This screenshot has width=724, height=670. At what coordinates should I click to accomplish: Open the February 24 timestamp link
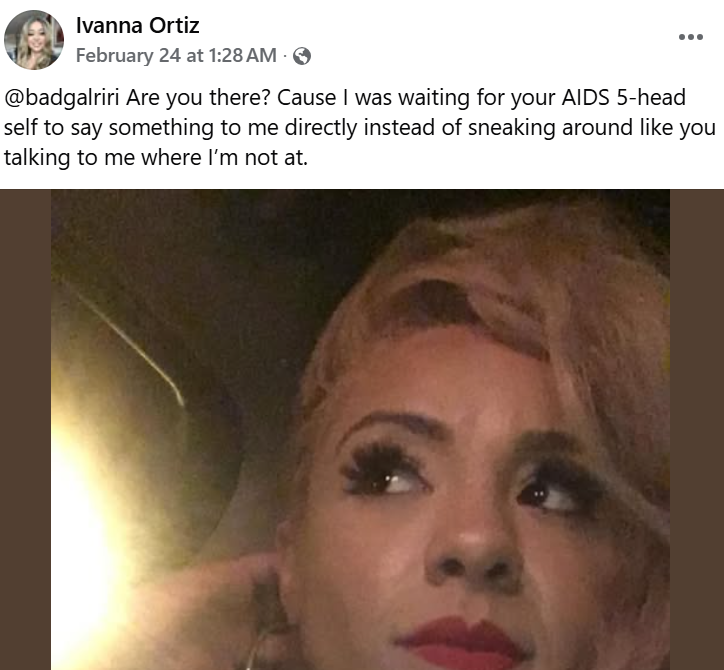(x=174, y=56)
